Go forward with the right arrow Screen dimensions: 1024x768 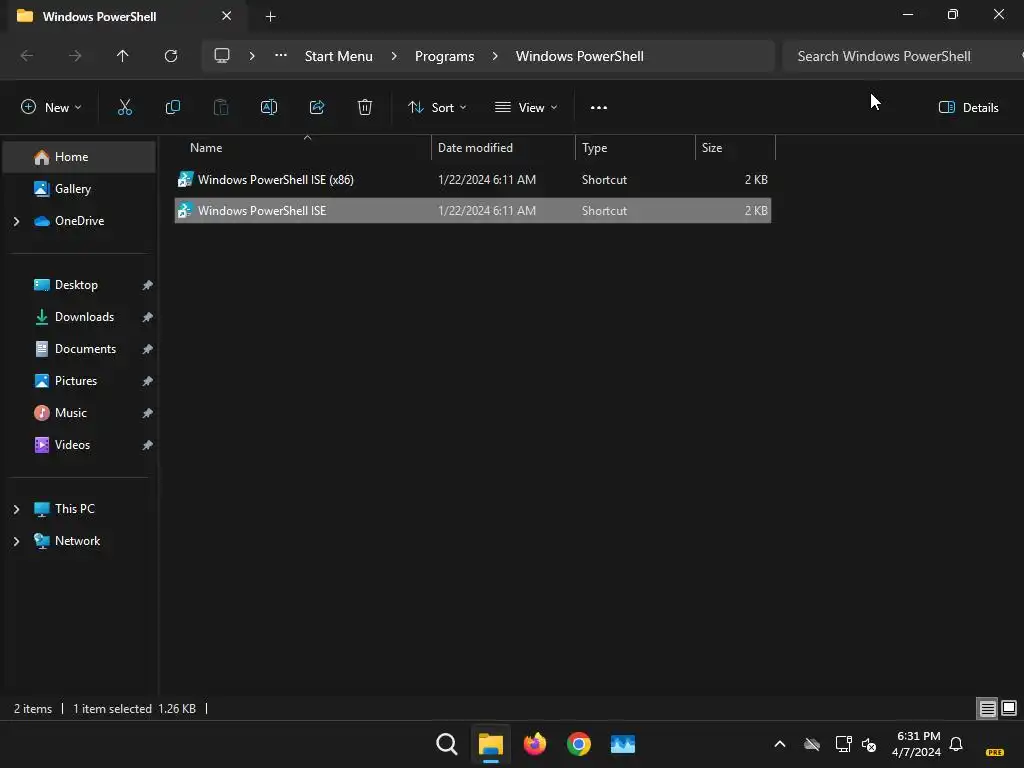(x=75, y=56)
